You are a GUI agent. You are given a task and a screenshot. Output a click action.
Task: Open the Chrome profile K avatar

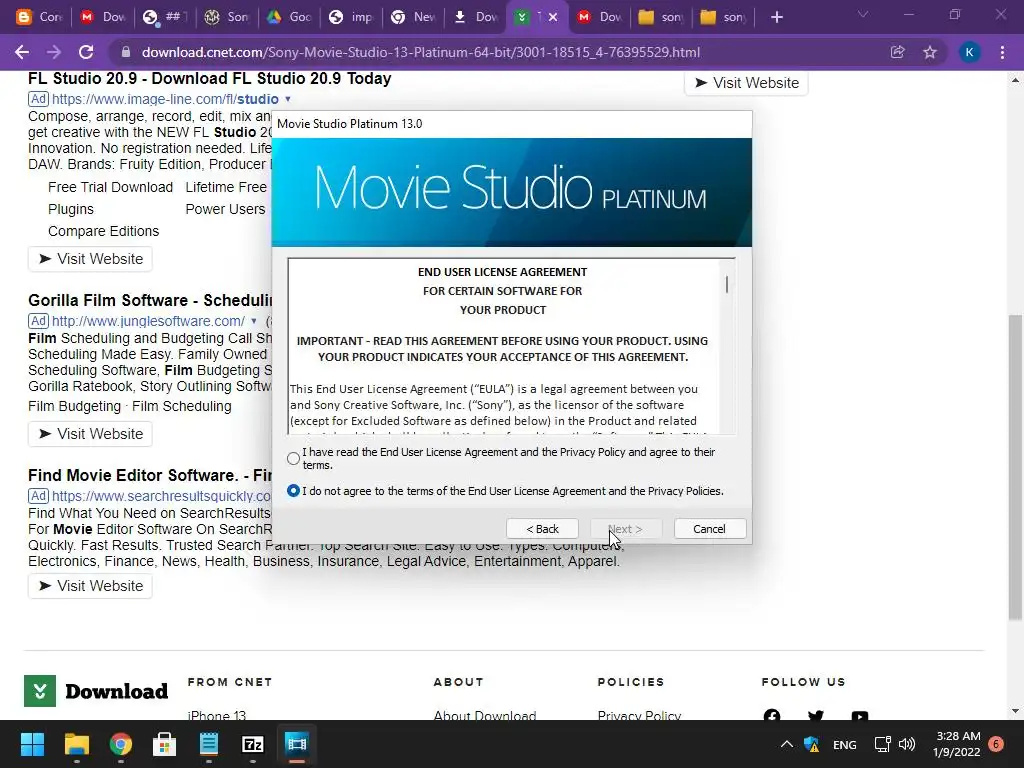click(x=970, y=52)
